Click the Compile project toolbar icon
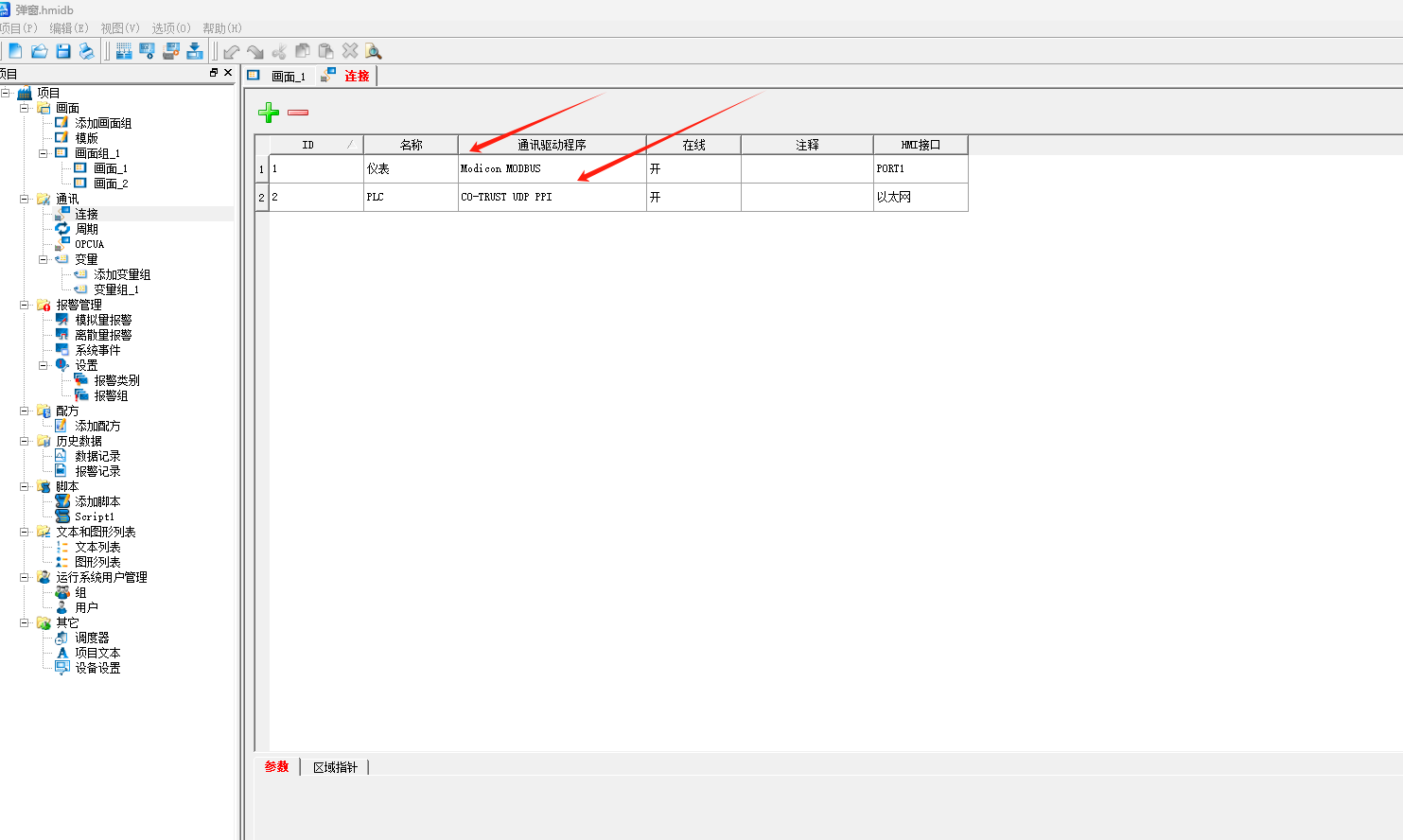 pos(124,51)
